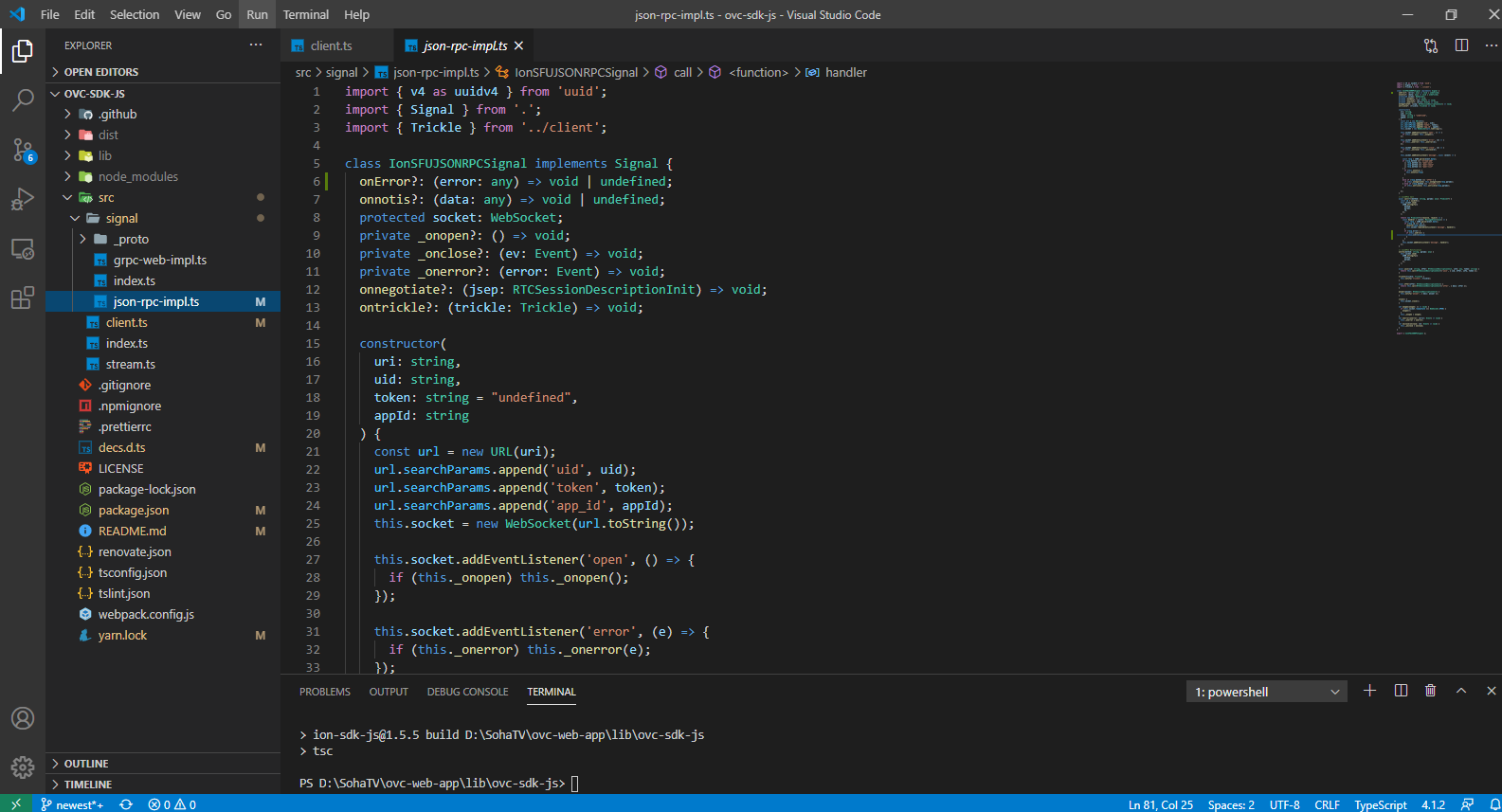1502x812 pixels.
Task: Open the Accounts menu icon
Action: click(23, 718)
